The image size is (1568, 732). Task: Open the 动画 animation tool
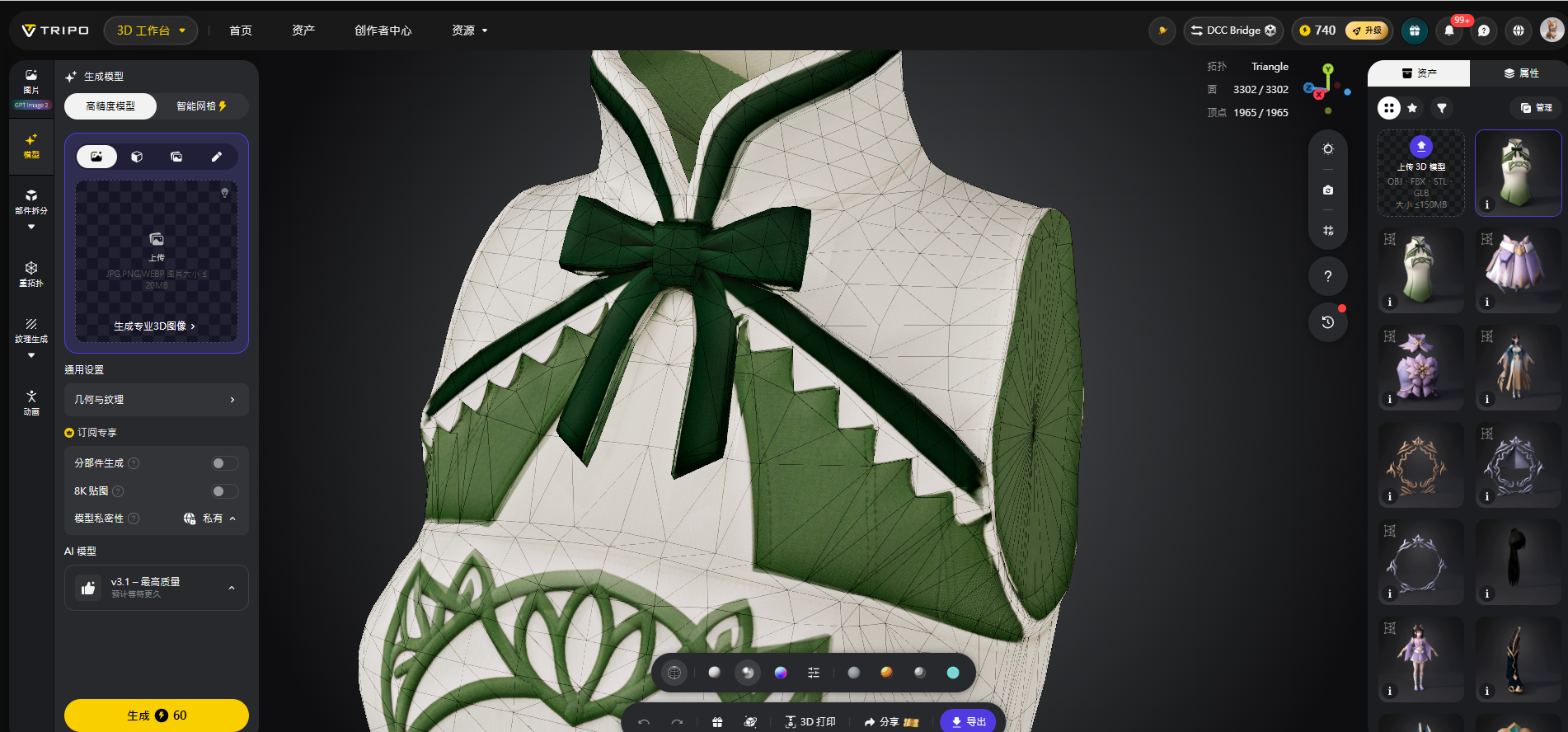pyautogui.click(x=31, y=403)
